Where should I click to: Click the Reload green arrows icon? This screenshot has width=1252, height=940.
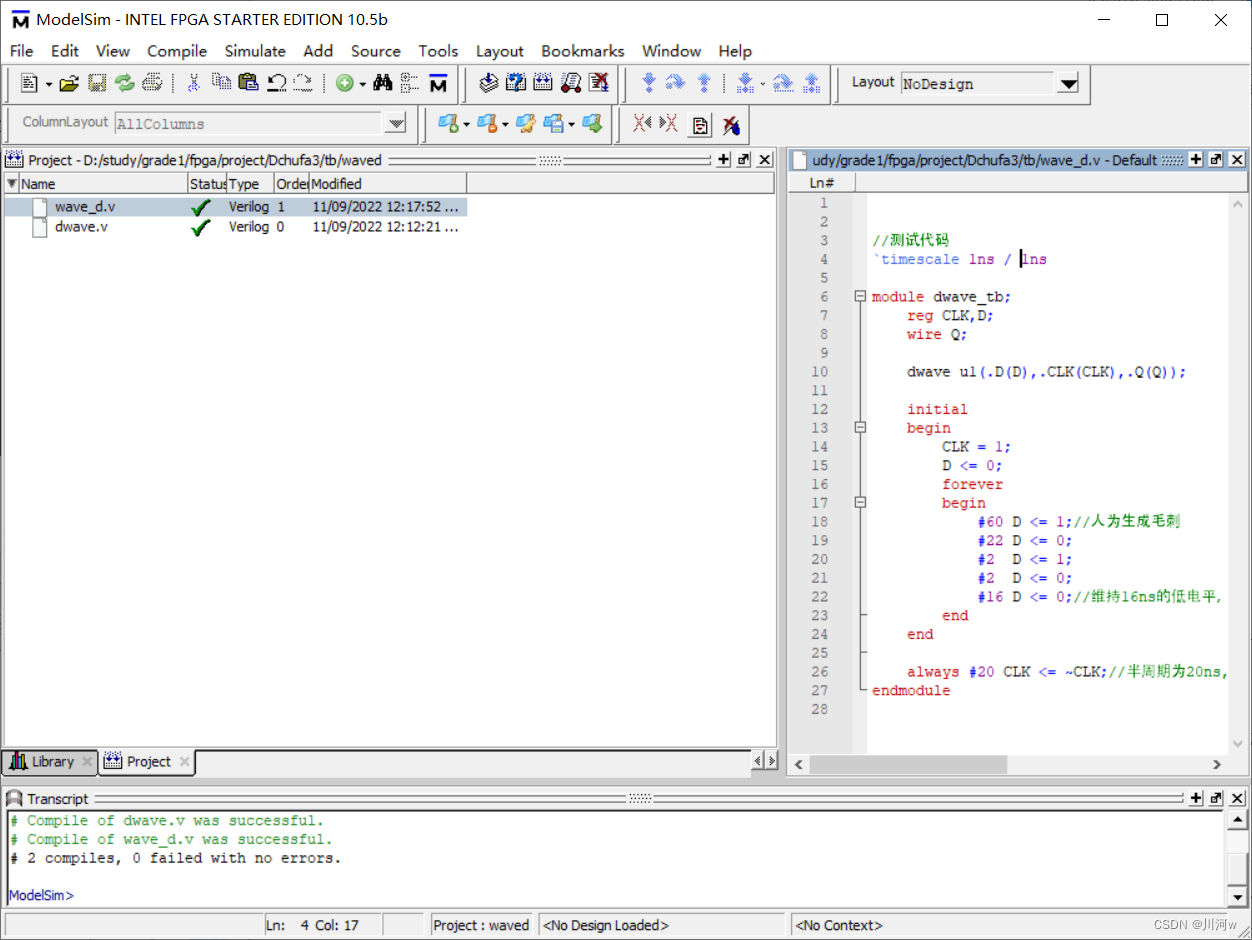click(124, 84)
